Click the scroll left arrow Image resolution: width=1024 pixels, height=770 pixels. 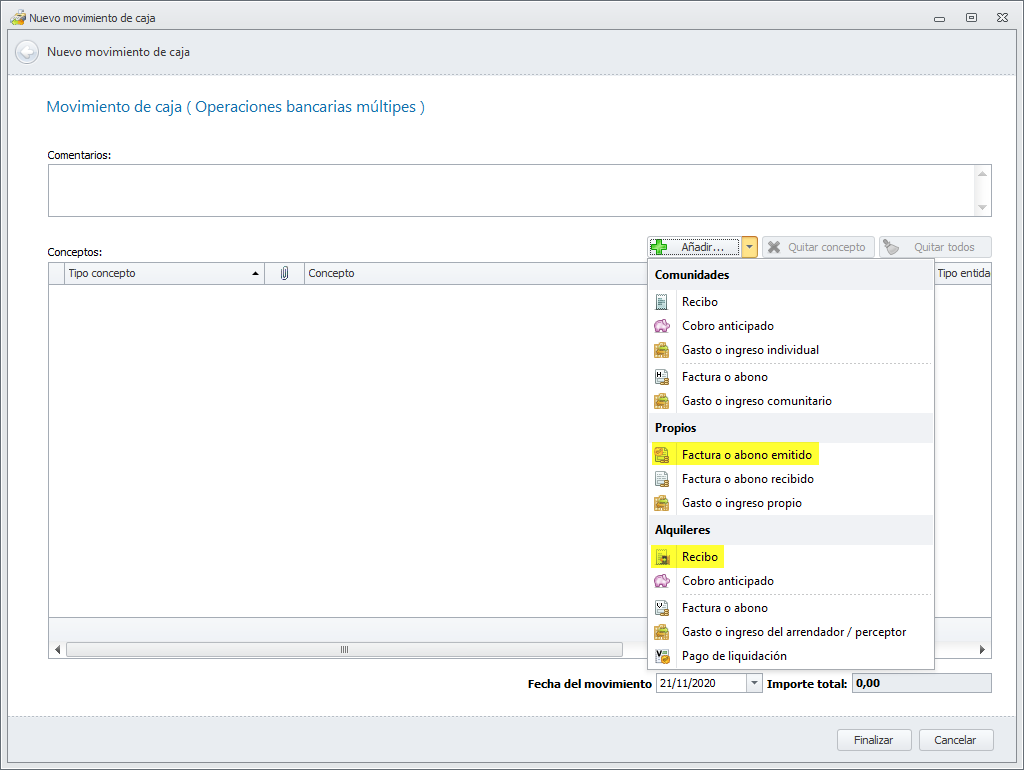[x=57, y=649]
